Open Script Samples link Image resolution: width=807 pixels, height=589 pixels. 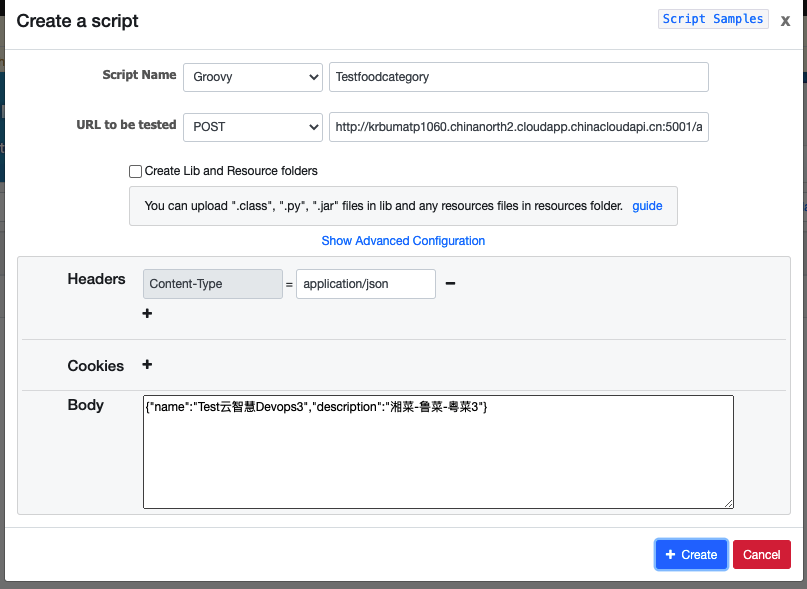(713, 19)
